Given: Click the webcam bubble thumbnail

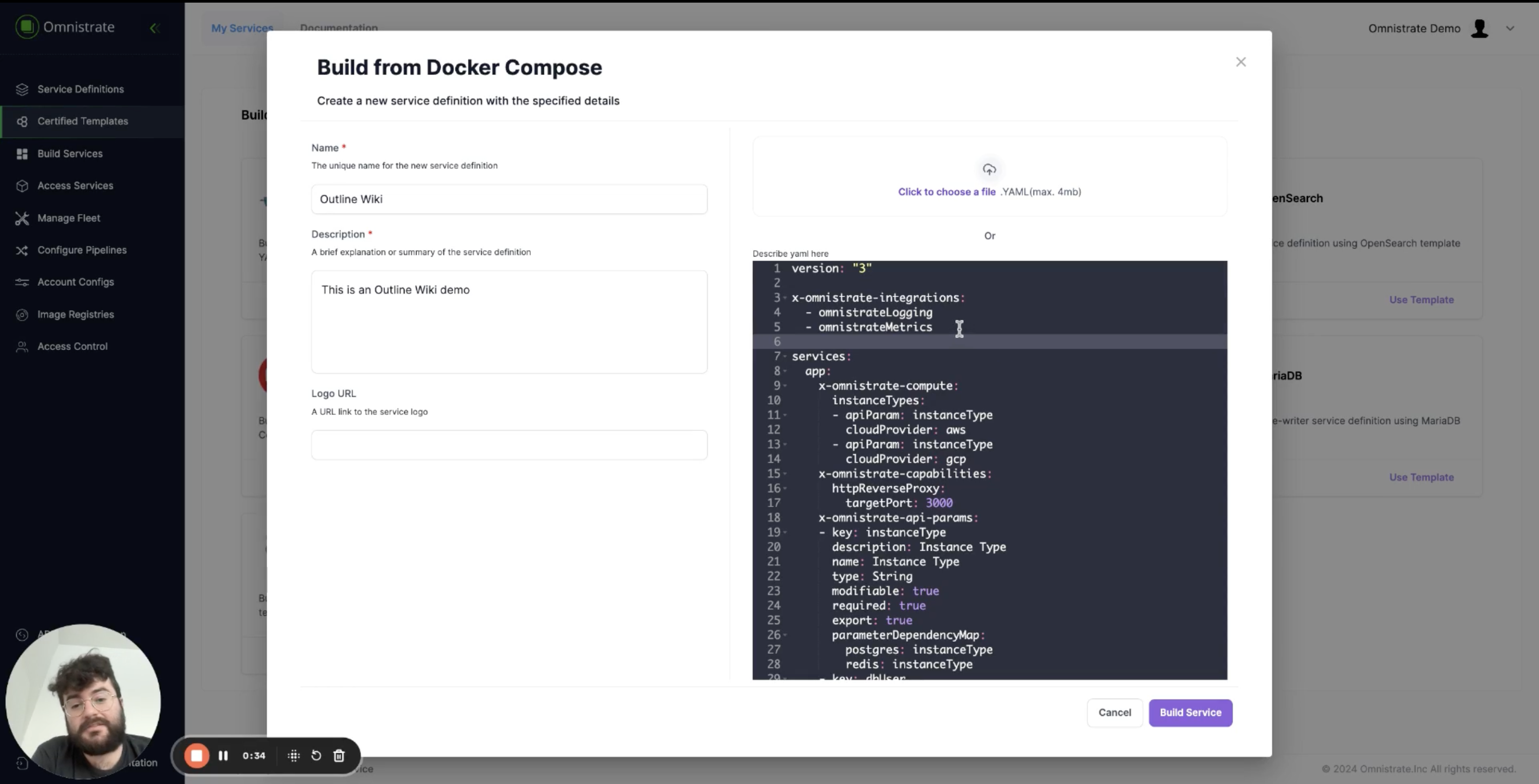Looking at the screenshot, I should [x=83, y=702].
